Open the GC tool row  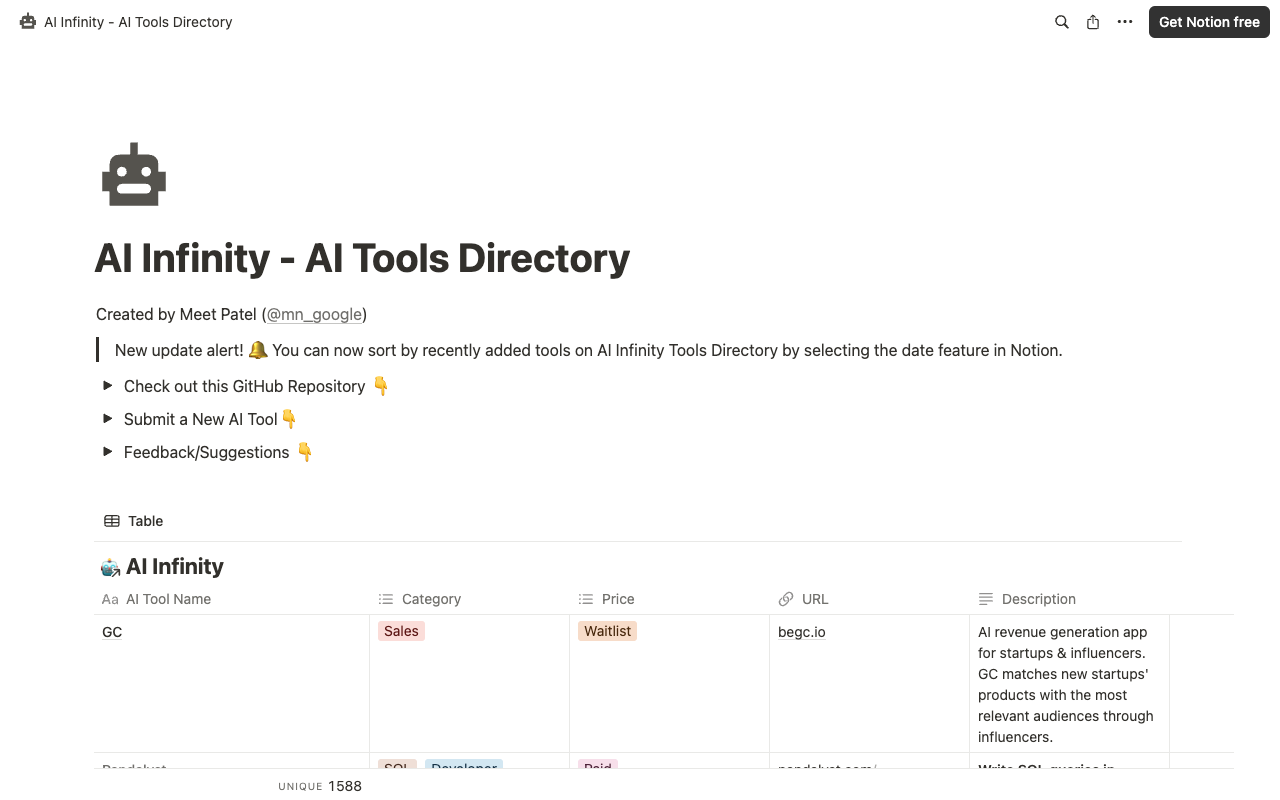pyautogui.click(x=112, y=632)
